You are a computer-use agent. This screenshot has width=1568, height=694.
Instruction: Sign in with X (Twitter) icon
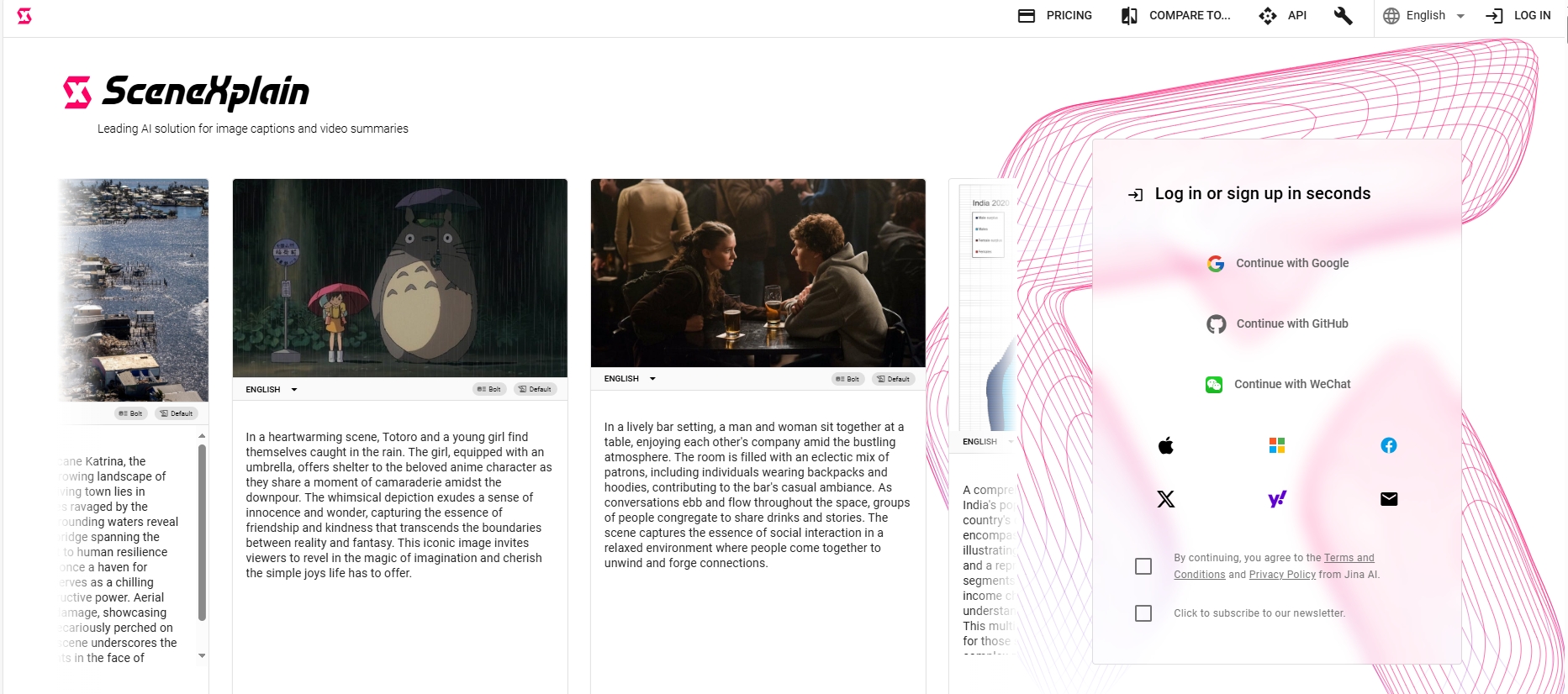point(1165,499)
